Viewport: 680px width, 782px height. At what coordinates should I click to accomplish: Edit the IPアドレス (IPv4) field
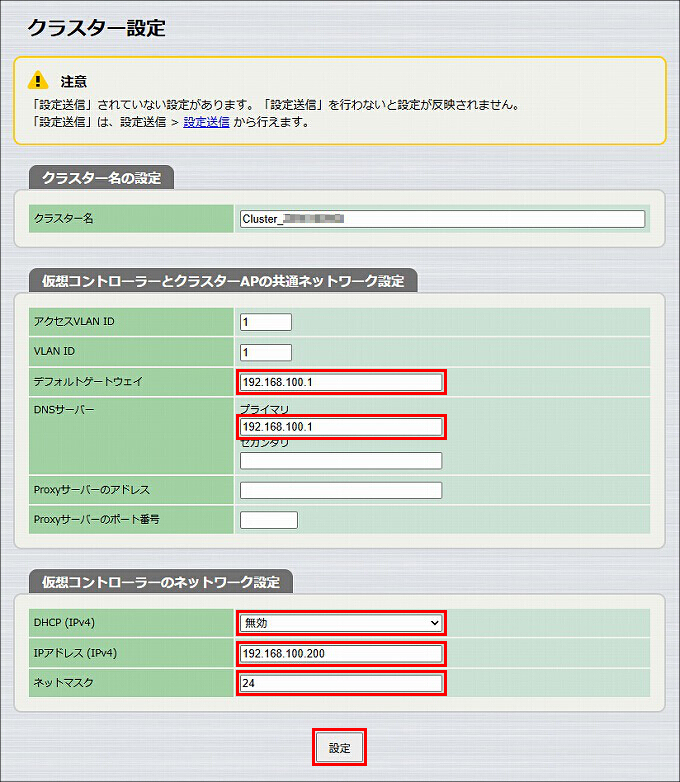tap(341, 653)
